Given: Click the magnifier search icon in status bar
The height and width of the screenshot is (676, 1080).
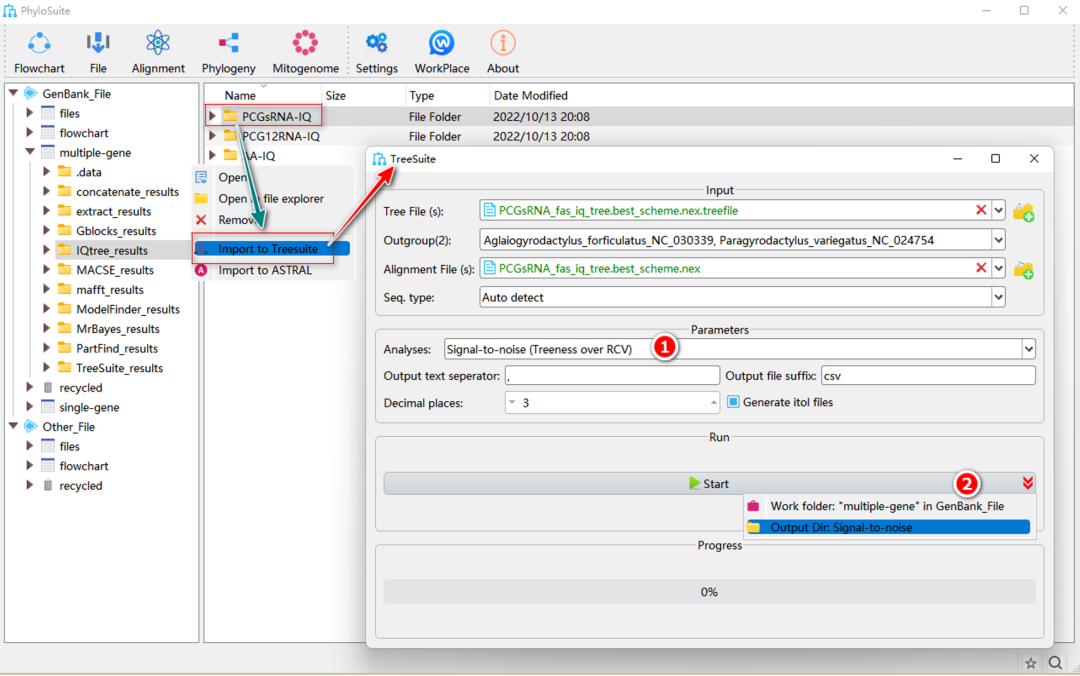Looking at the screenshot, I should tap(1055, 663).
